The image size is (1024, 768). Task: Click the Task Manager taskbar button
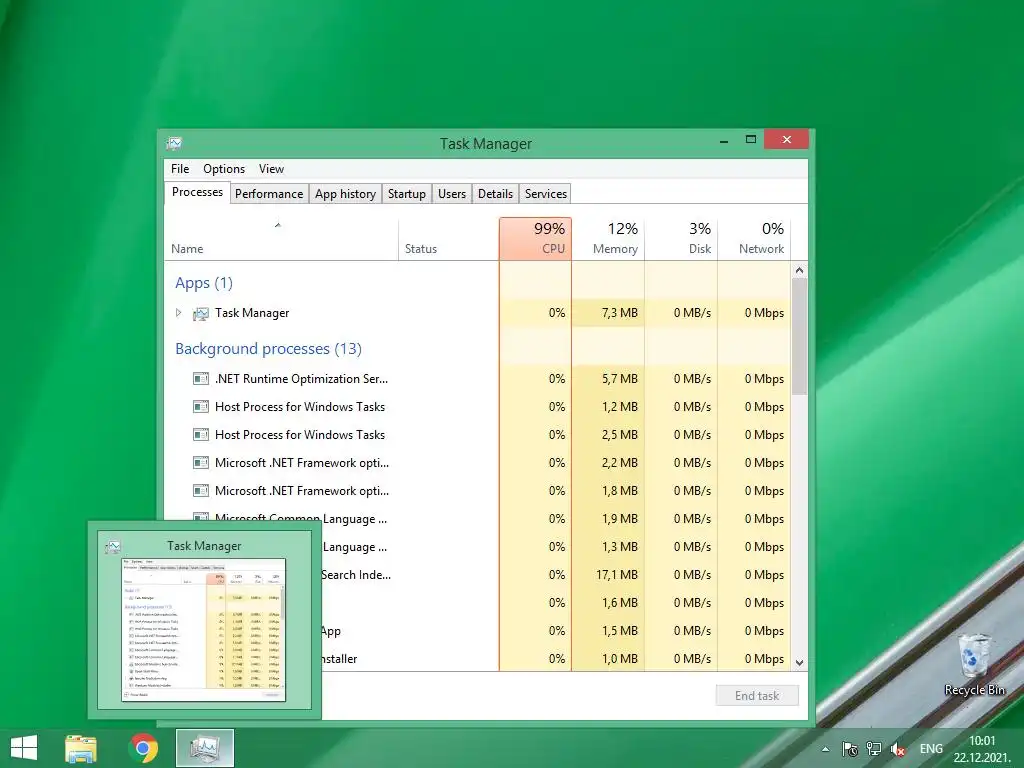point(205,748)
